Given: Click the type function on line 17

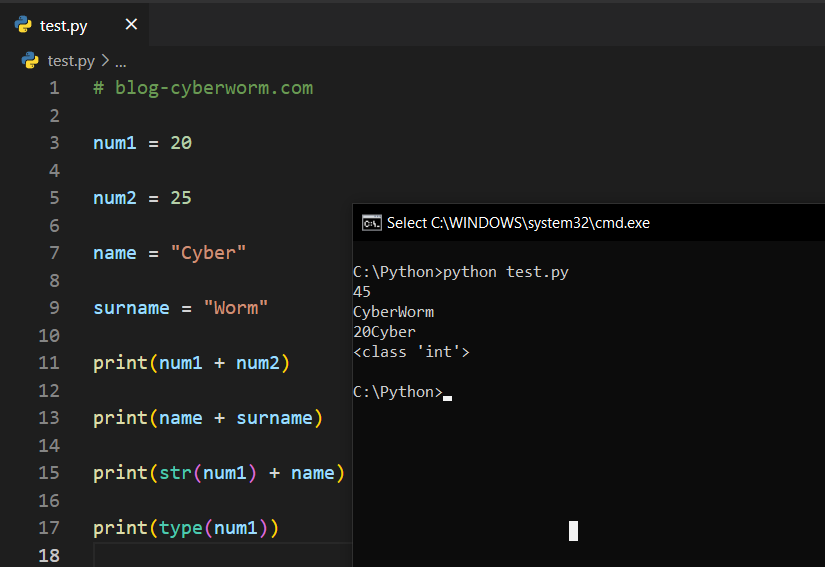Looking at the screenshot, I should (x=180, y=528).
